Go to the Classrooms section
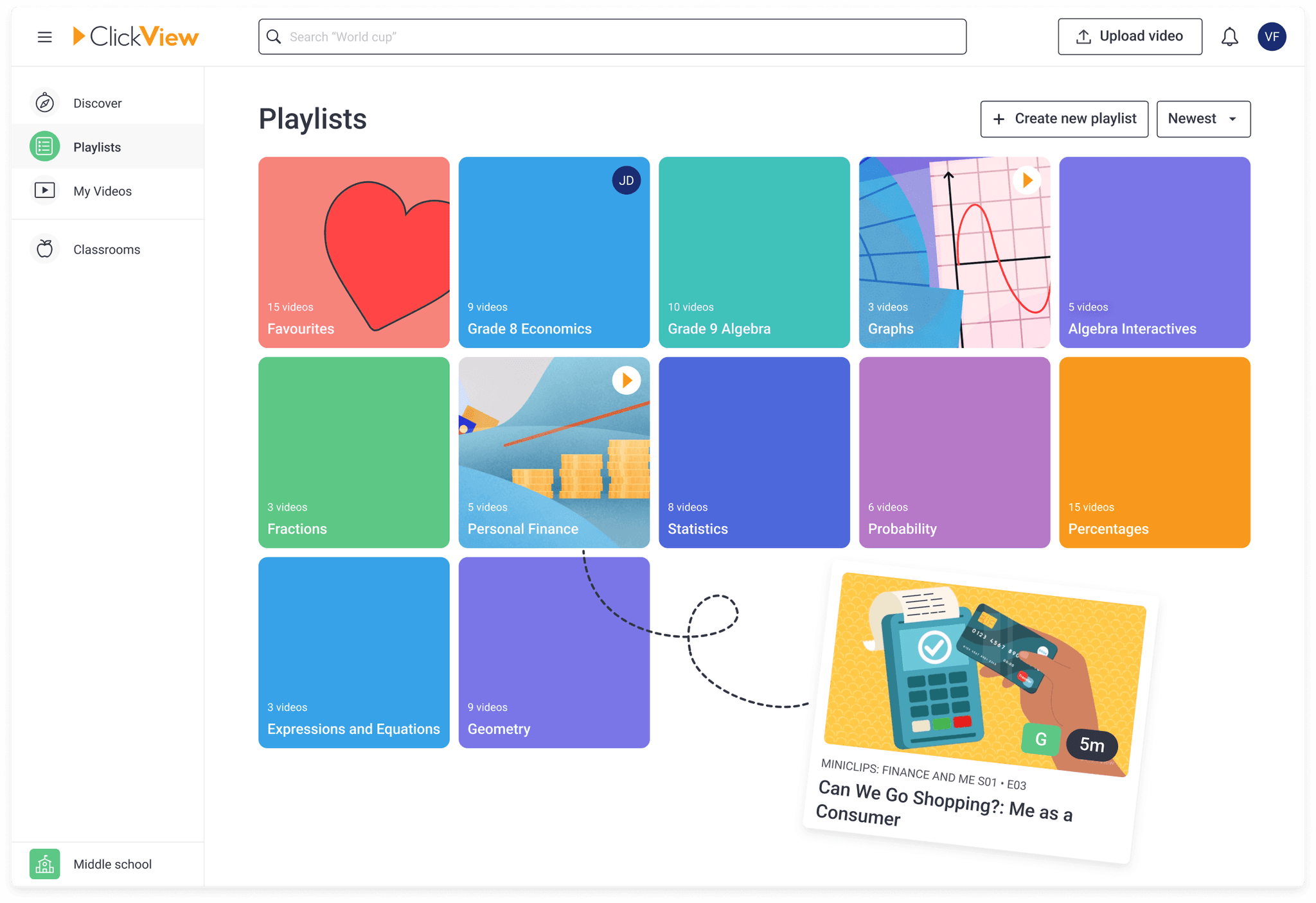 pos(107,249)
